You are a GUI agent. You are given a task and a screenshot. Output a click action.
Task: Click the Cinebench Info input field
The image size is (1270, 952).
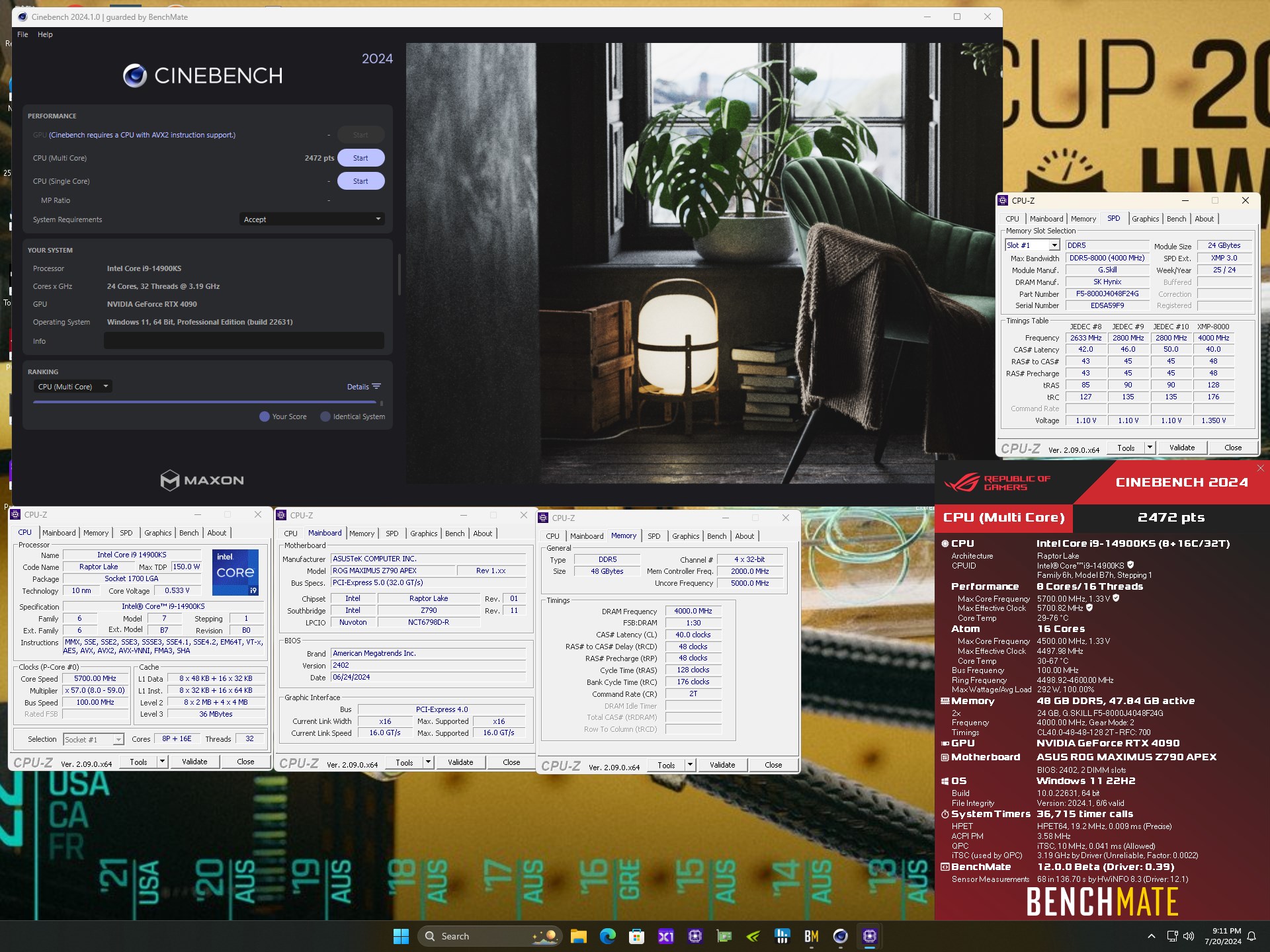244,341
